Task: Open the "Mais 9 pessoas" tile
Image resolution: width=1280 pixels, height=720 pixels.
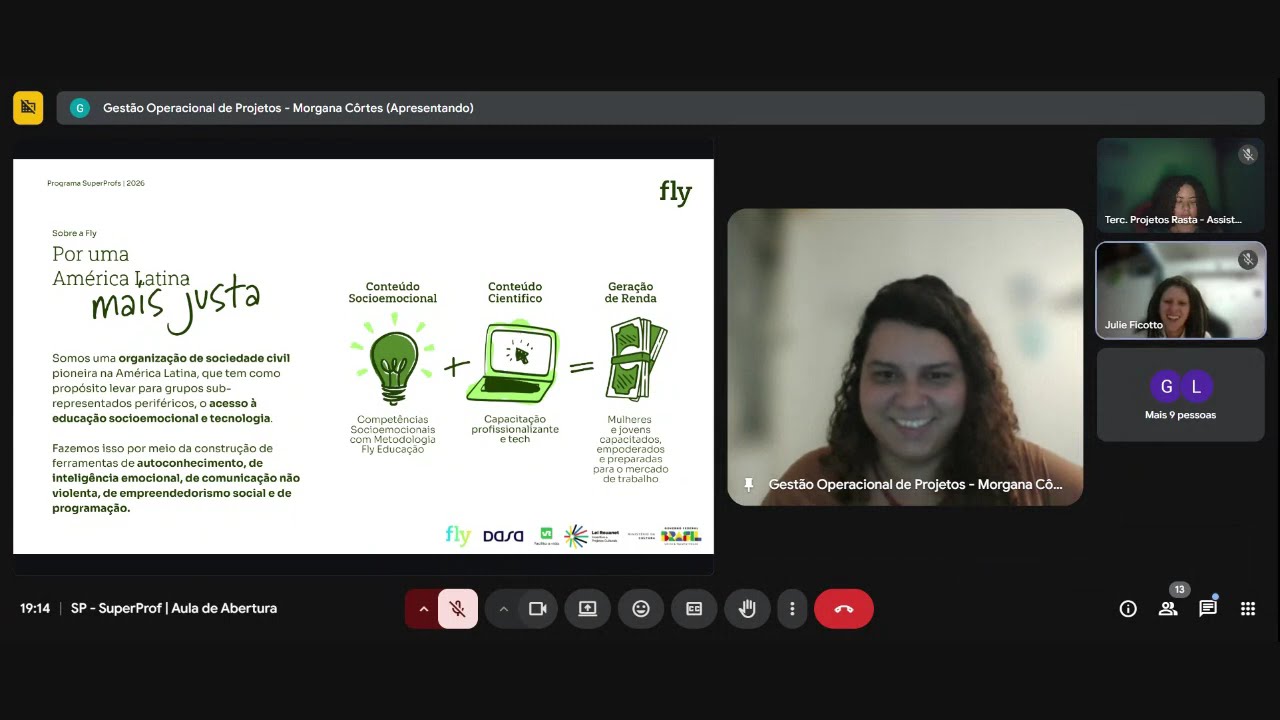Action: pos(1181,395)
